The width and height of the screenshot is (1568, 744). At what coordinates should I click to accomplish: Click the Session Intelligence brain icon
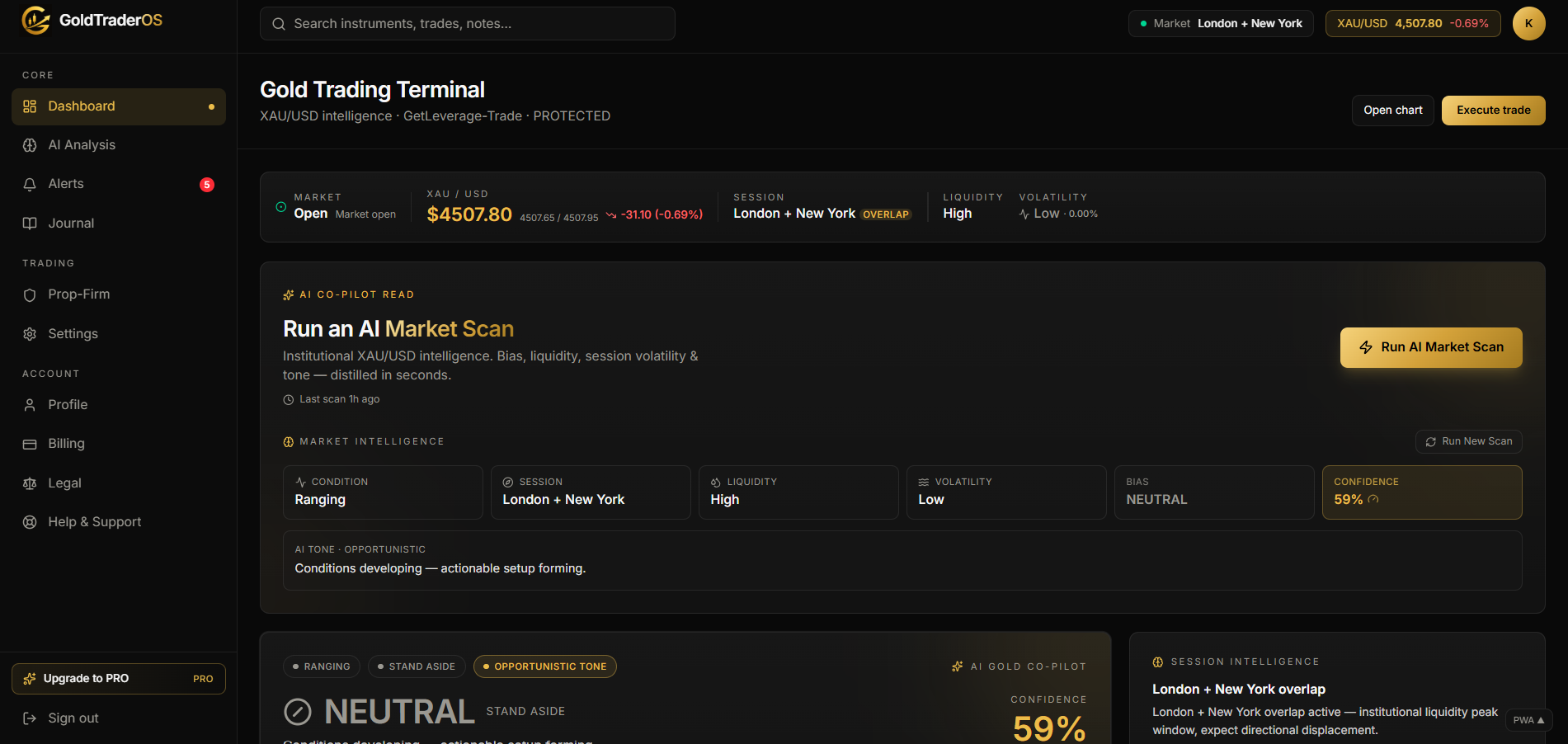(x=1158, y=662)
